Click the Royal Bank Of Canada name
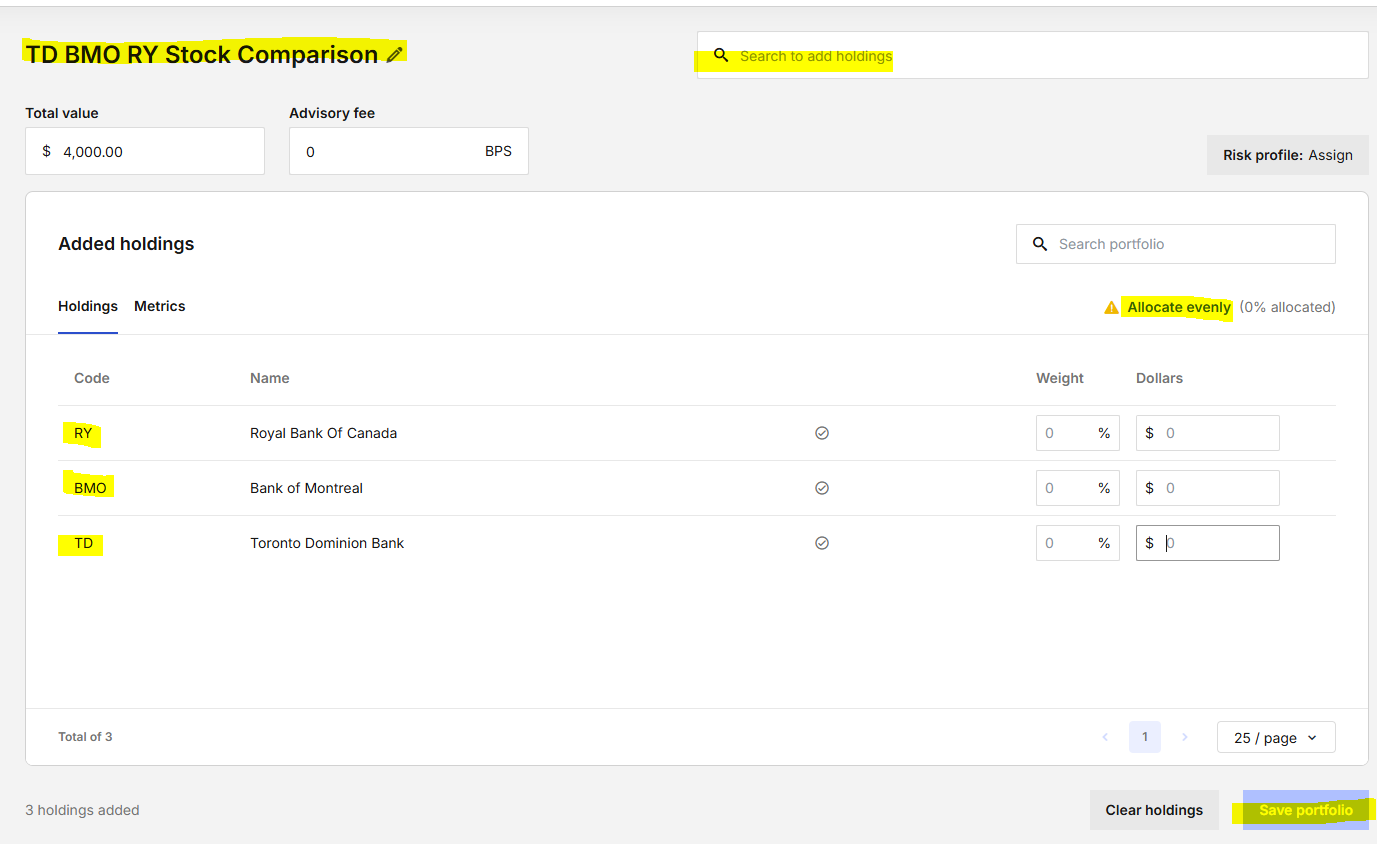This screenshot has width=1377, height=844. tap(323, 433)
